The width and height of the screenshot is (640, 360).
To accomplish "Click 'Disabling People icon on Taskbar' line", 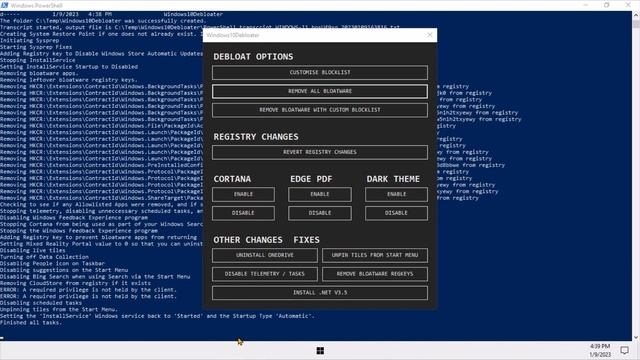I will click(52, 263).
